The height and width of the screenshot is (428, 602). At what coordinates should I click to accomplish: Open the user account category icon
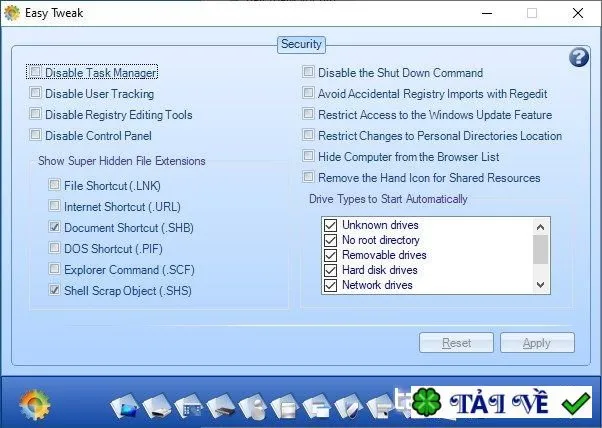pyautogui.click(x=253, y=406)
